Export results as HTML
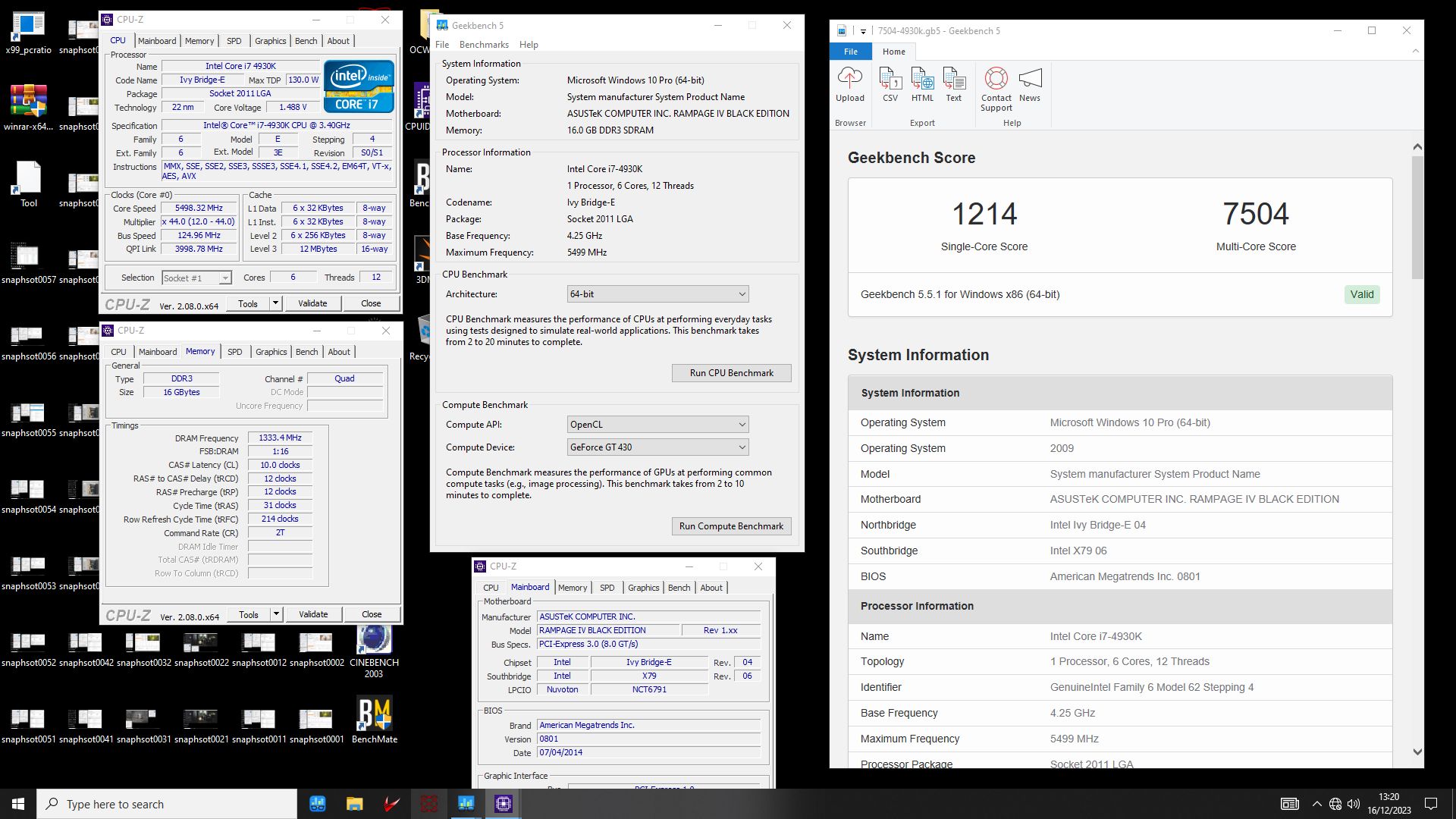Viewport: 1456px width, 819px height. coord(922,84)
